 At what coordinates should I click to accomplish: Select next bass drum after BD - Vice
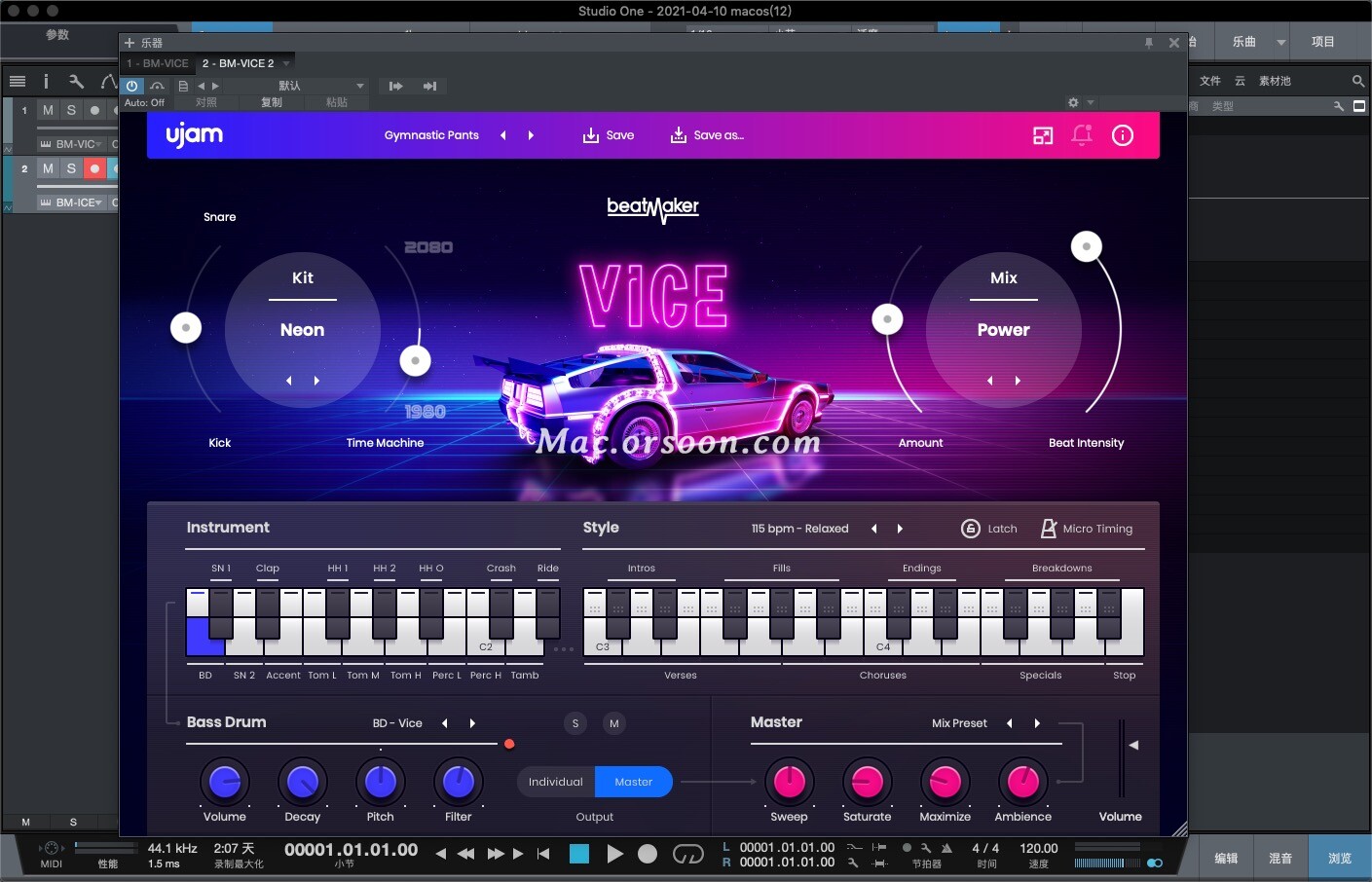point(472,723)
